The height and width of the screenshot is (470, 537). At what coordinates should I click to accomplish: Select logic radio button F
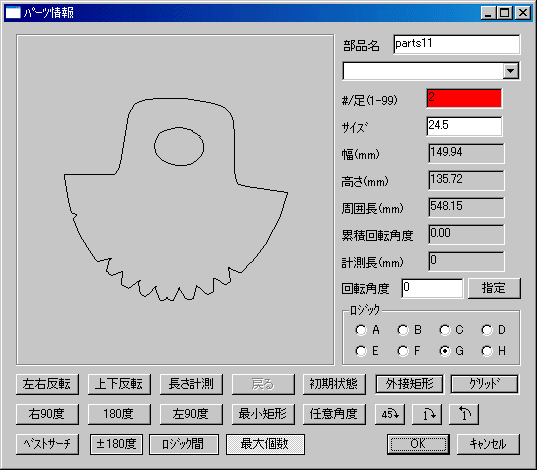403,351
